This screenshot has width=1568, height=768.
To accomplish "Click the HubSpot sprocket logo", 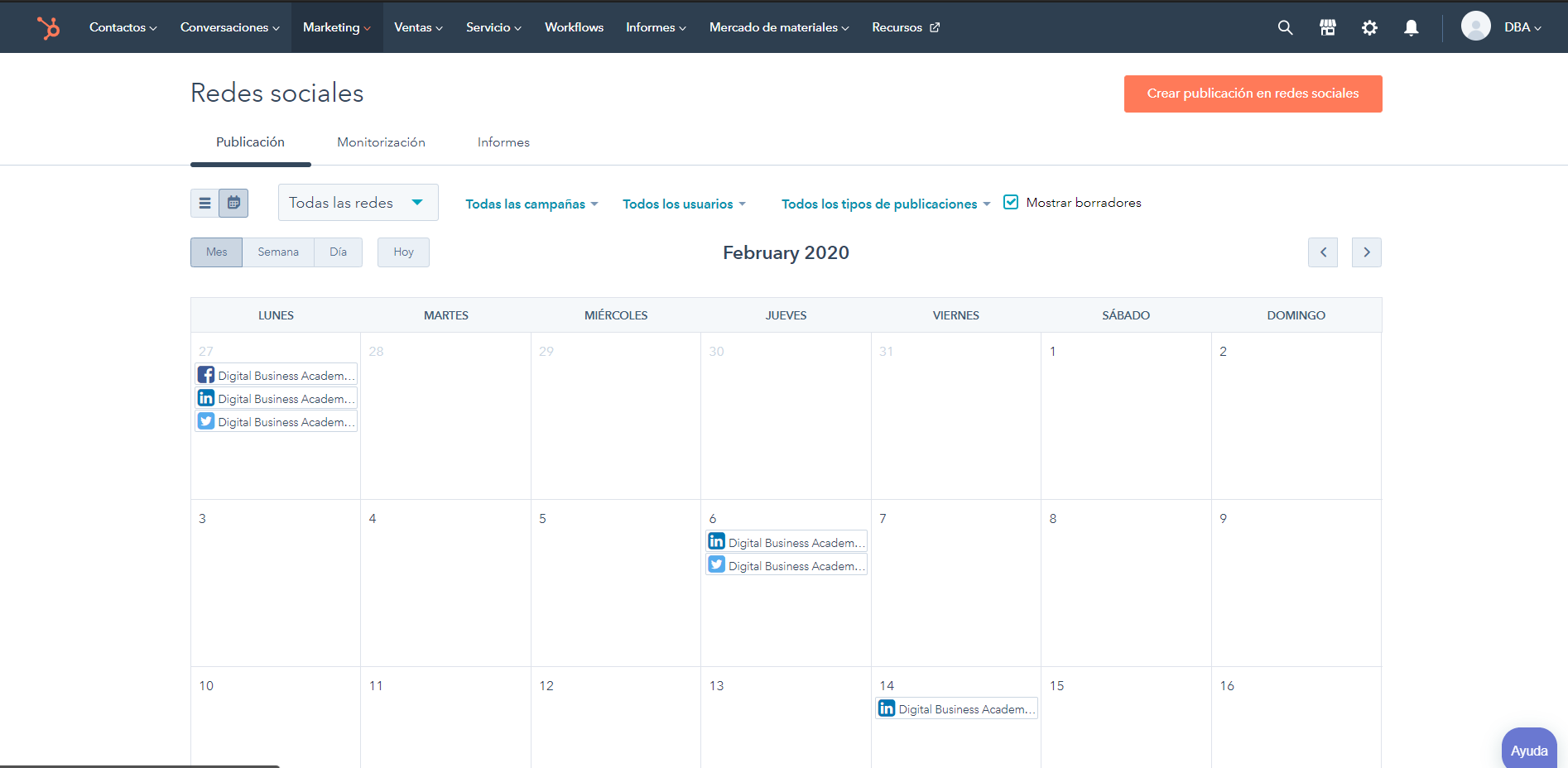I will [x=49, y=27].
